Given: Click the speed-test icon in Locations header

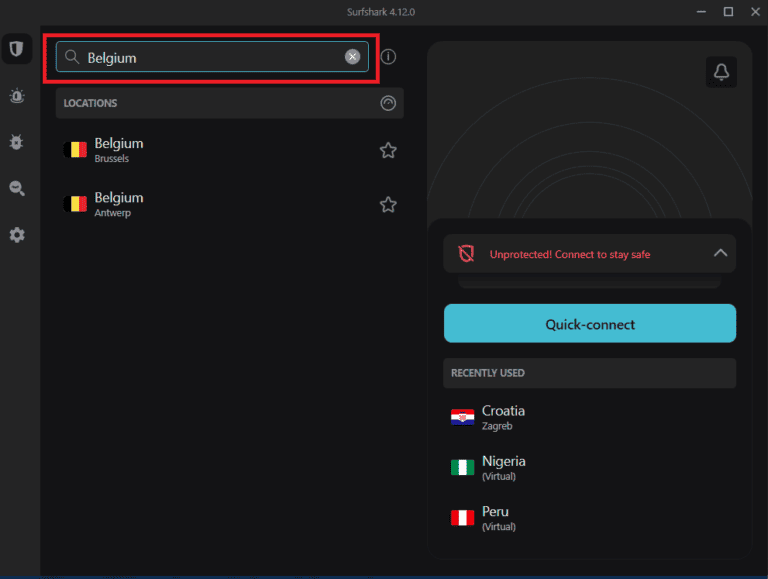Looking at the screenshot, I should [388, 103].
